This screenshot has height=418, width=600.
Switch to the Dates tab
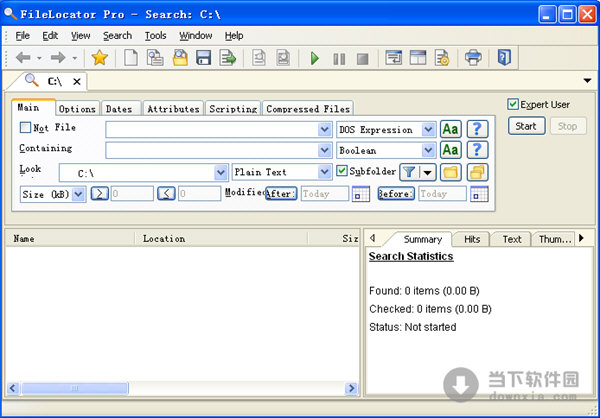(121, 109)
